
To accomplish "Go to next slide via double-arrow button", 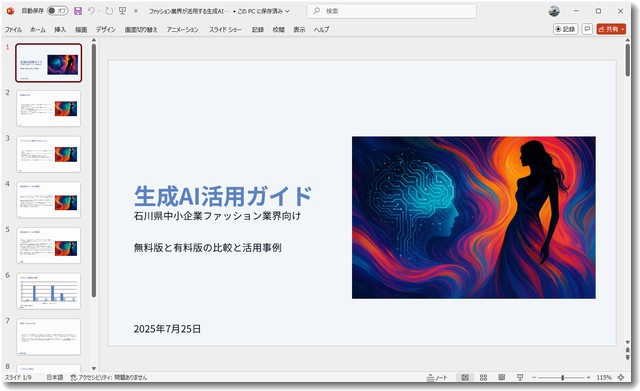I will 627,357.
